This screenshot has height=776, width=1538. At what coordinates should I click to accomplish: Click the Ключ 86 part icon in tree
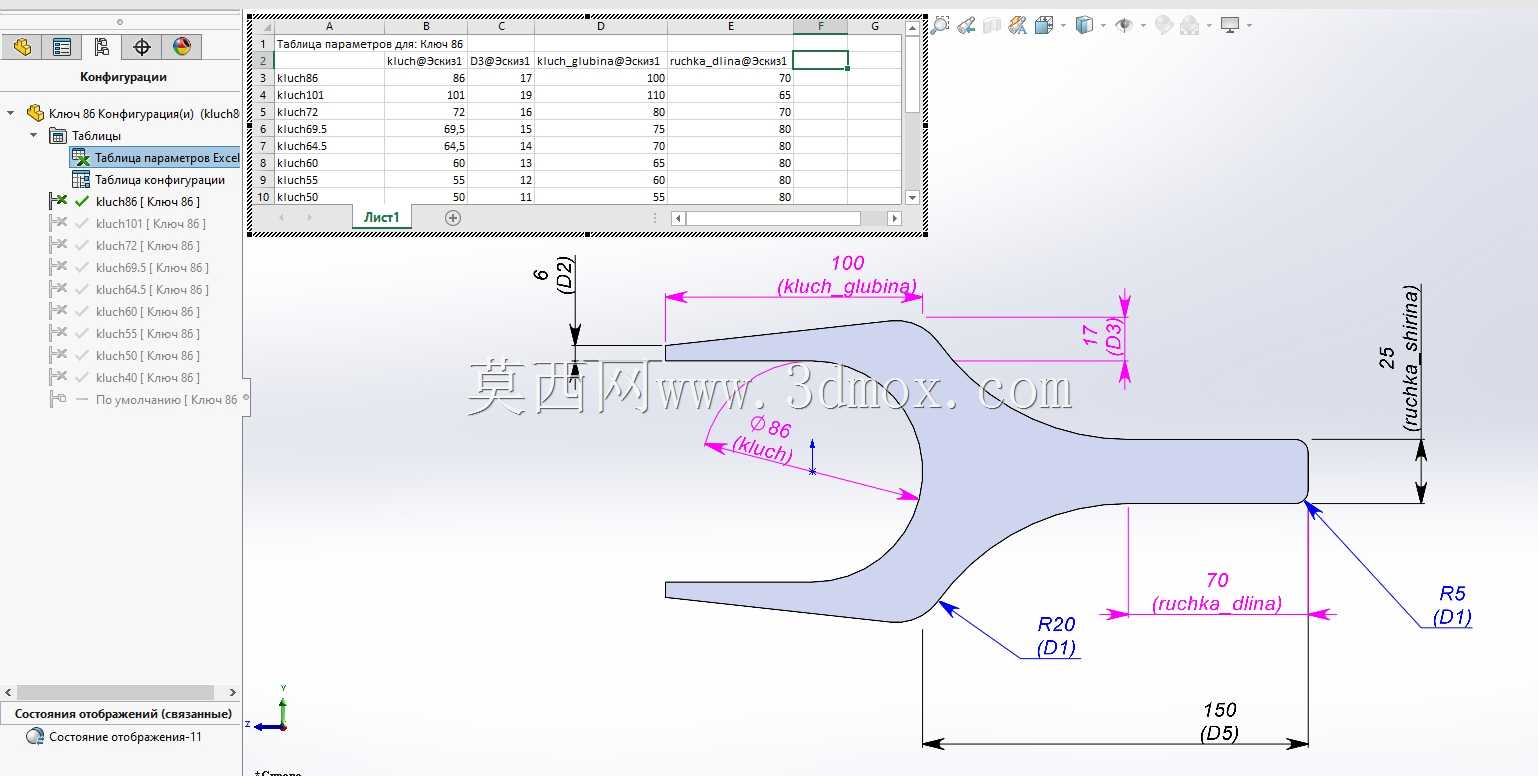(x=36, y=113)
